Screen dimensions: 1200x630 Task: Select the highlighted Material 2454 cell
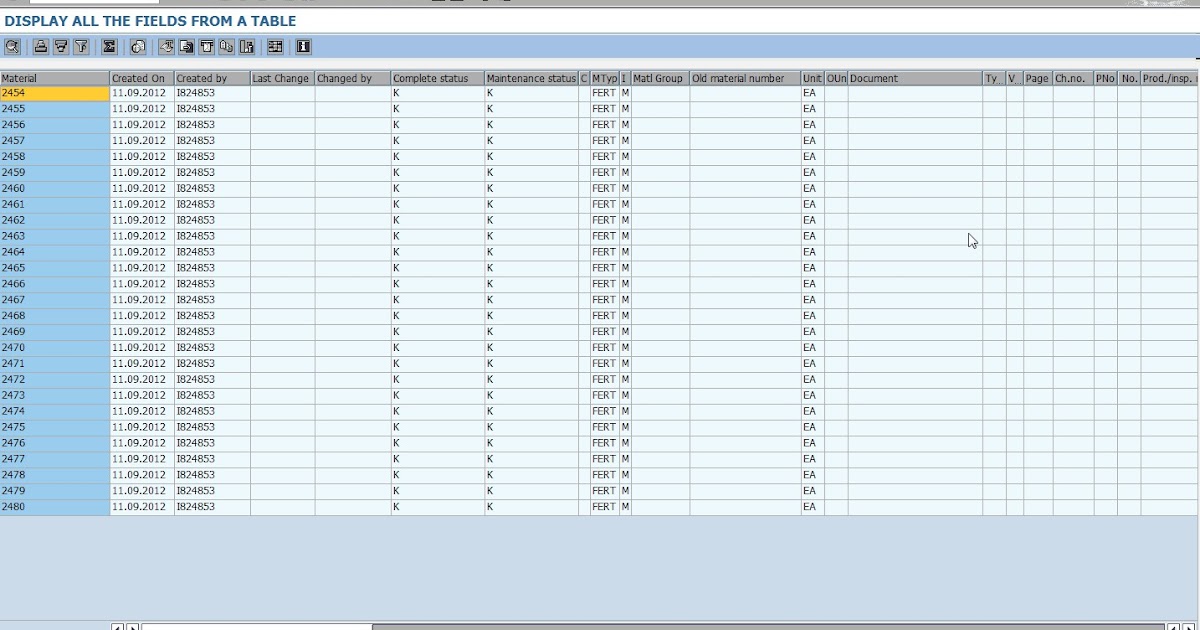(55, 92)
